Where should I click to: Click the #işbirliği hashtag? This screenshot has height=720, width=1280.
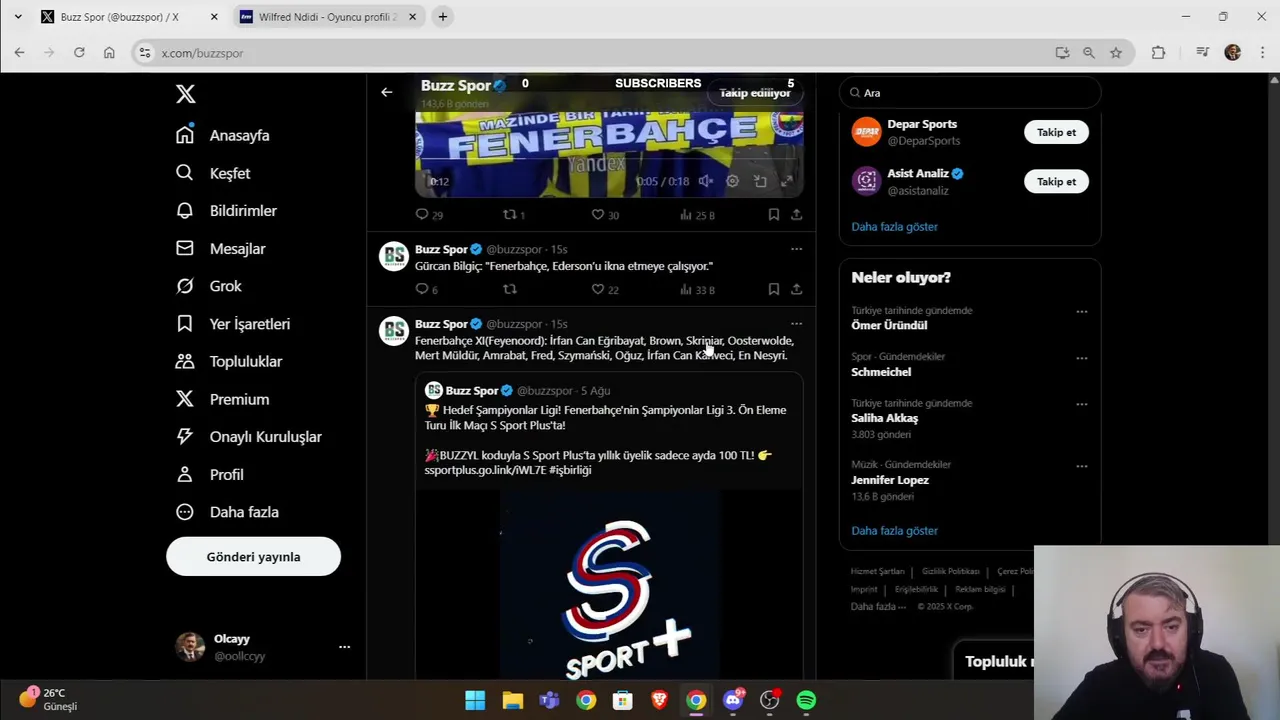[570, 470]
